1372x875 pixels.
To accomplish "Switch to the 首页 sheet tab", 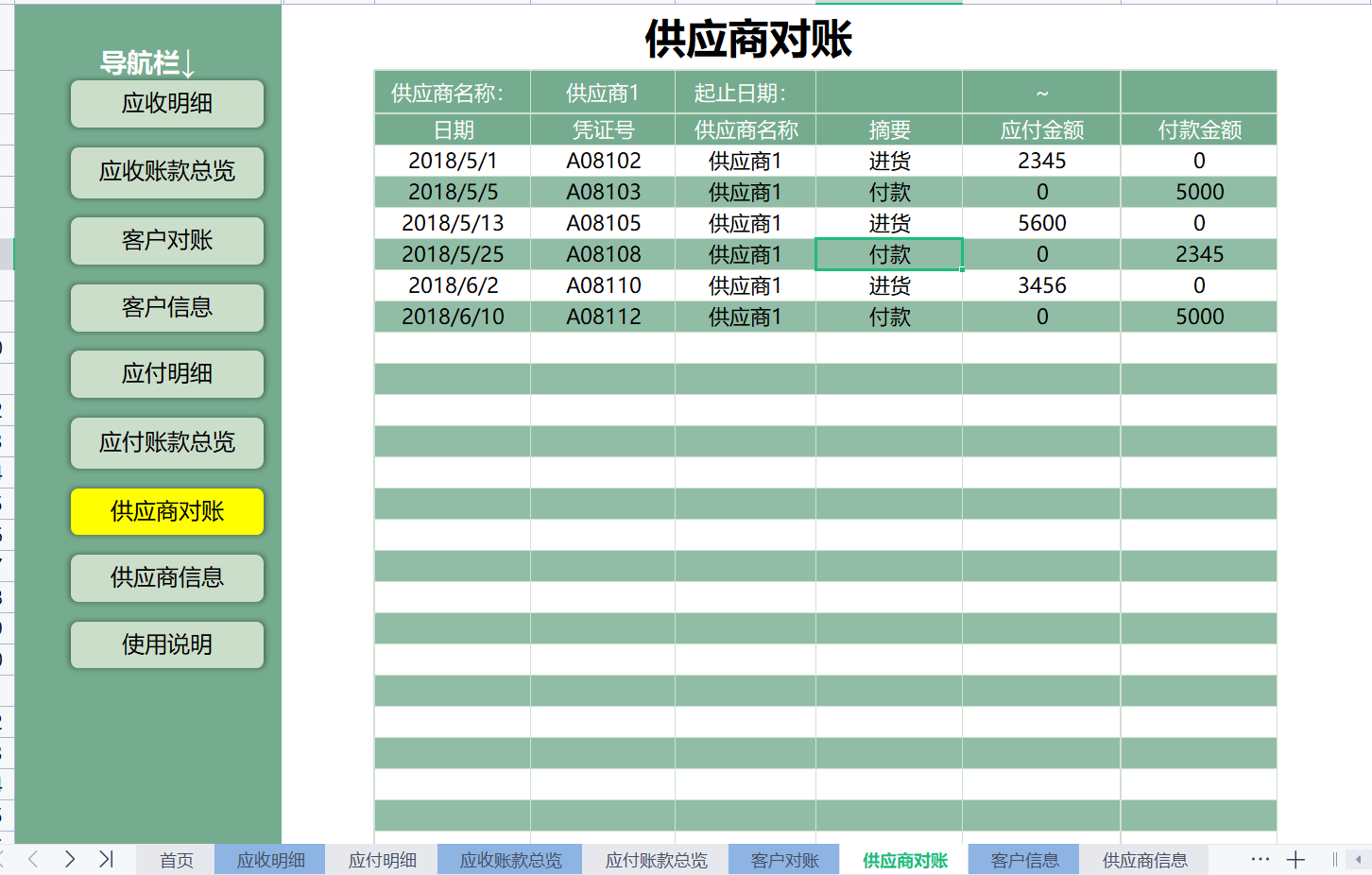I will pos(174,859).
